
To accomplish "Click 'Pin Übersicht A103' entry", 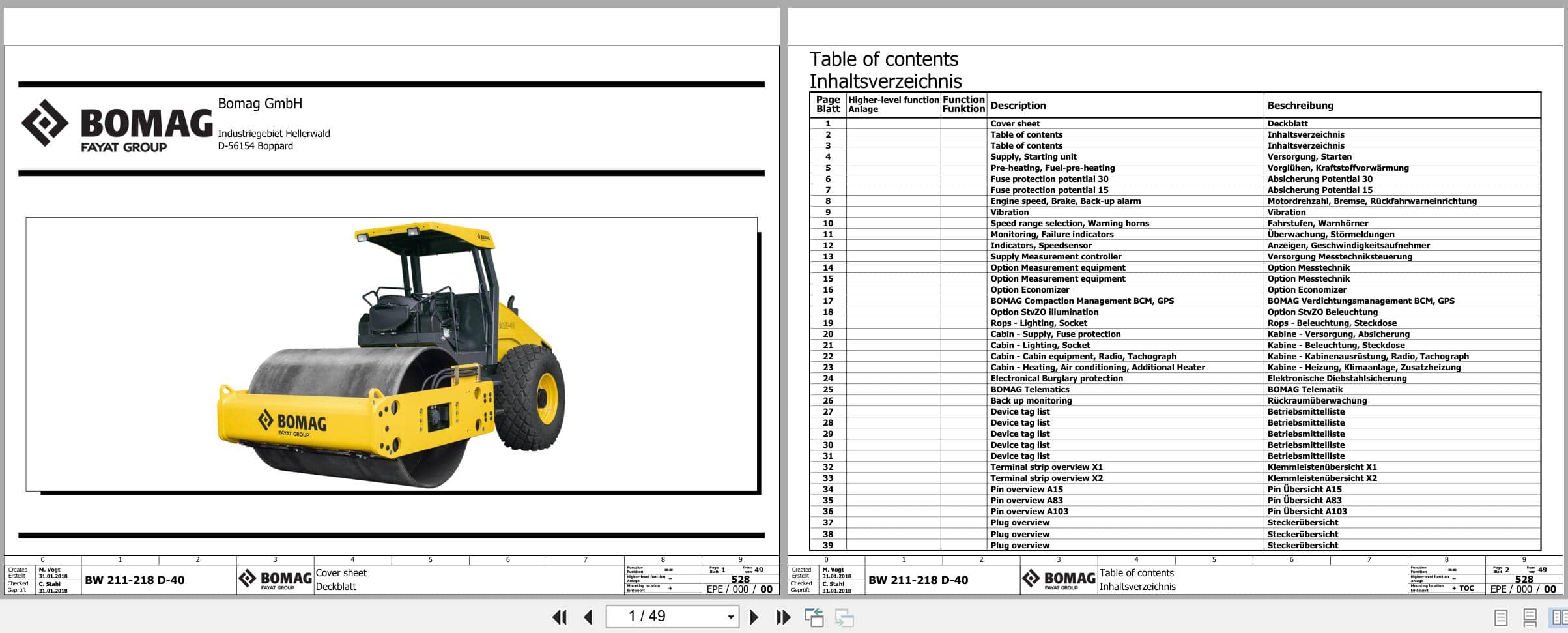I will (x=1307, y=511).
